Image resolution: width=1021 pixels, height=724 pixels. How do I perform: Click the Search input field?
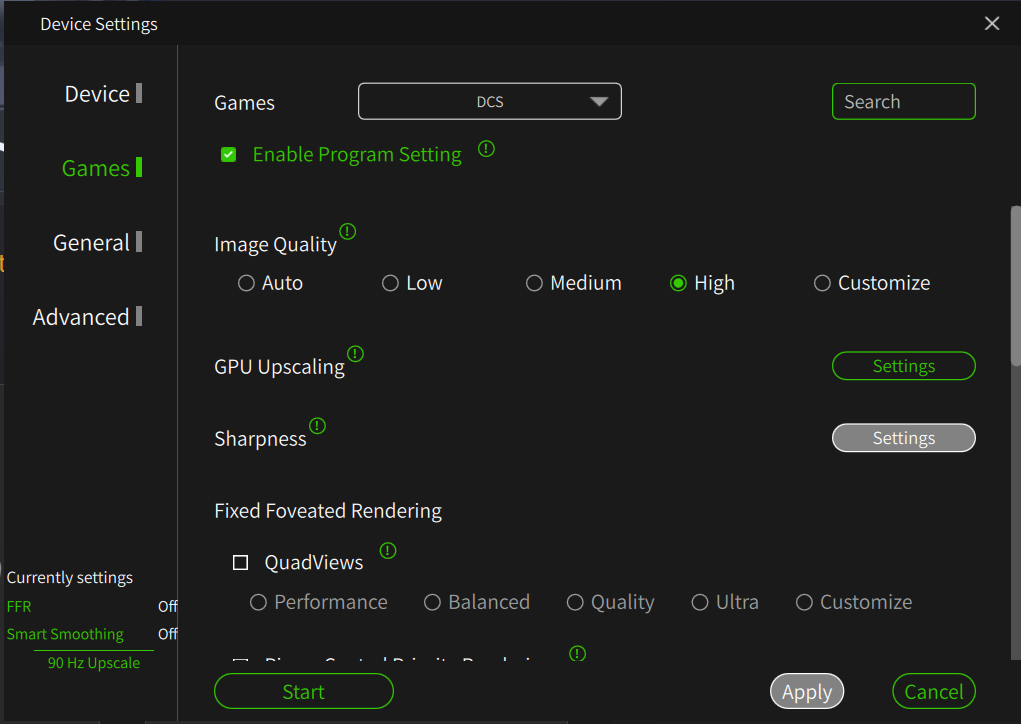point(903,101)
